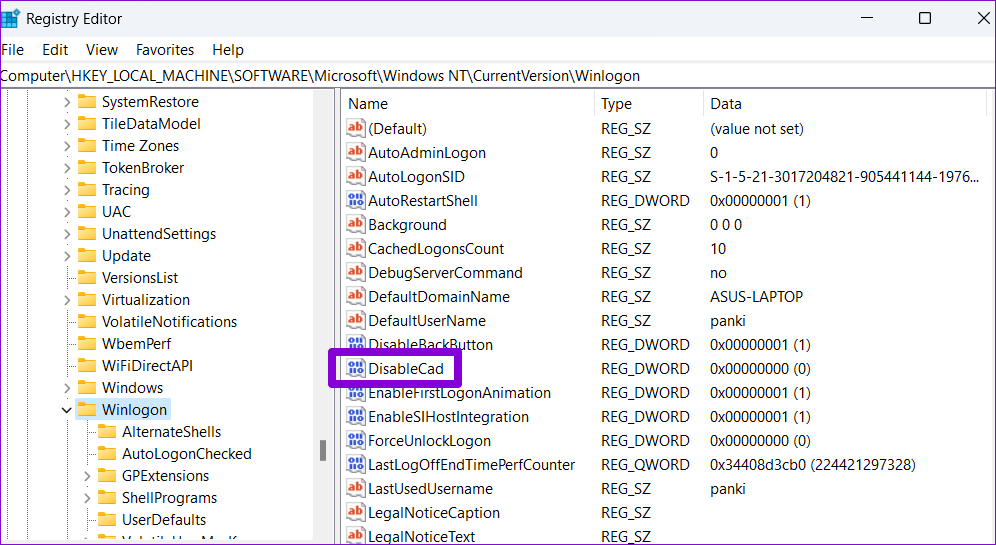The image size is (996, 545).
Task: Click the LegalNoticeText value name
Action: [x=422, y=537]
